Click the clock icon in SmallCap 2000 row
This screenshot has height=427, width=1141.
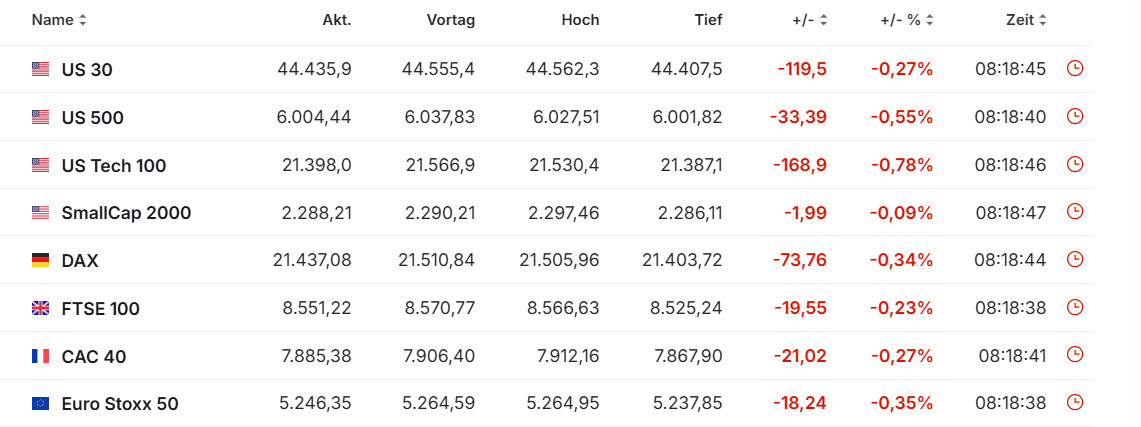pyautogui.click(x=1076, y=212)
